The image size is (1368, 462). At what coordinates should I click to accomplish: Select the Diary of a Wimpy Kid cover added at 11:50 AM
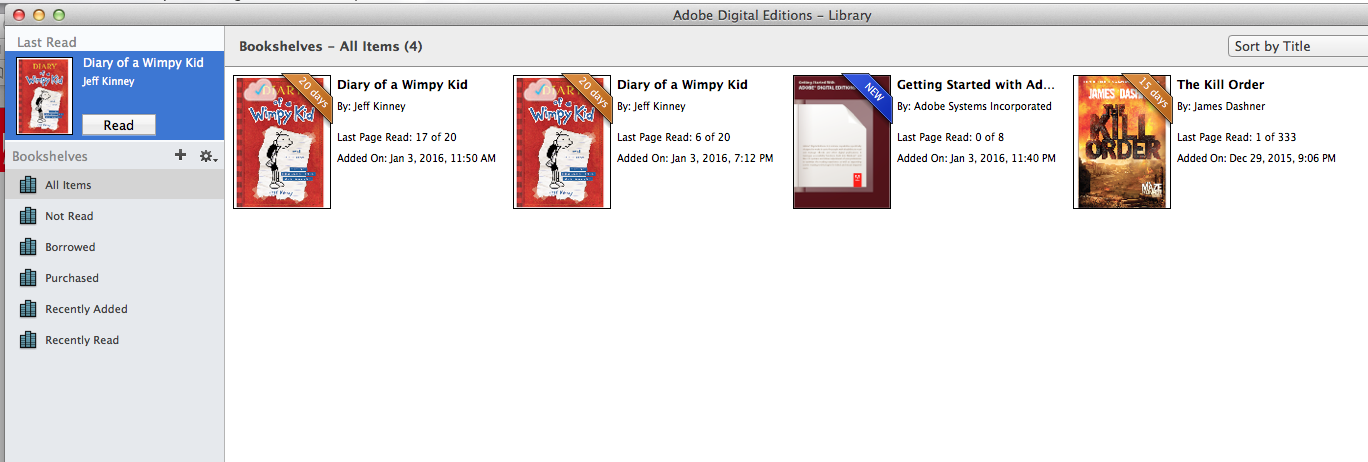tap(281, 142)
